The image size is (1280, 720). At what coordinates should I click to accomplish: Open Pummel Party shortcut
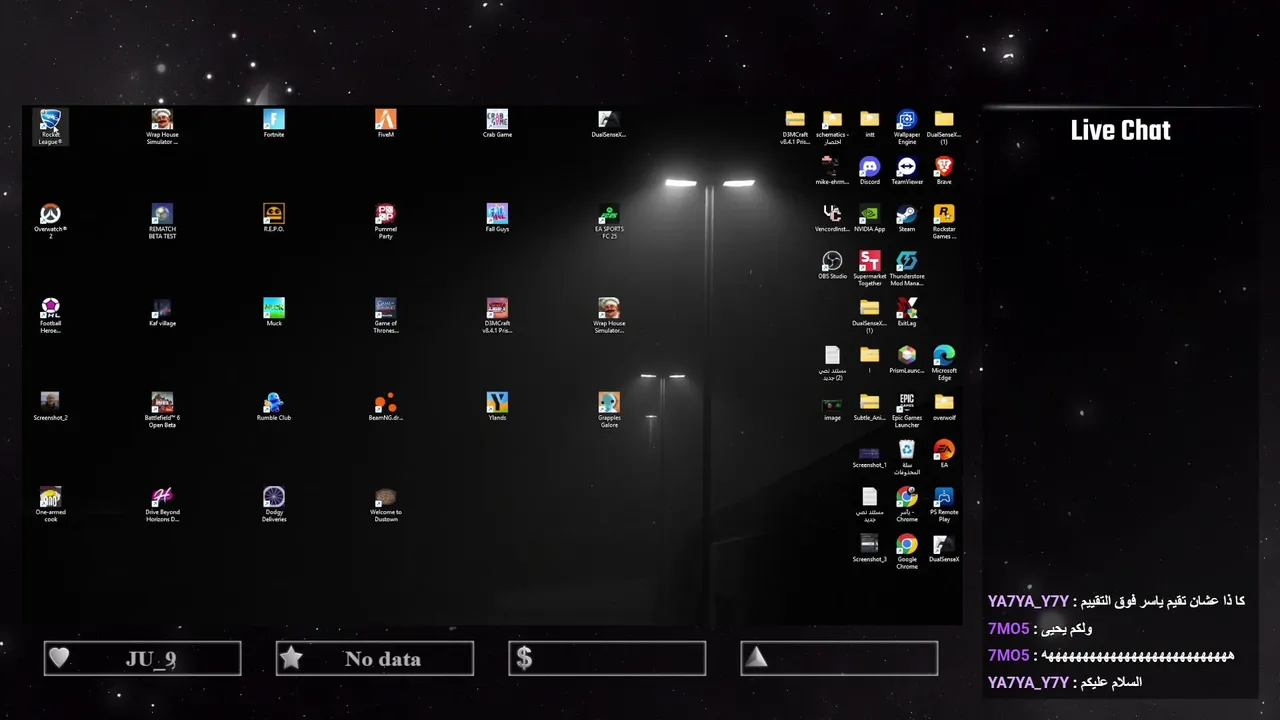pos(386,222)
